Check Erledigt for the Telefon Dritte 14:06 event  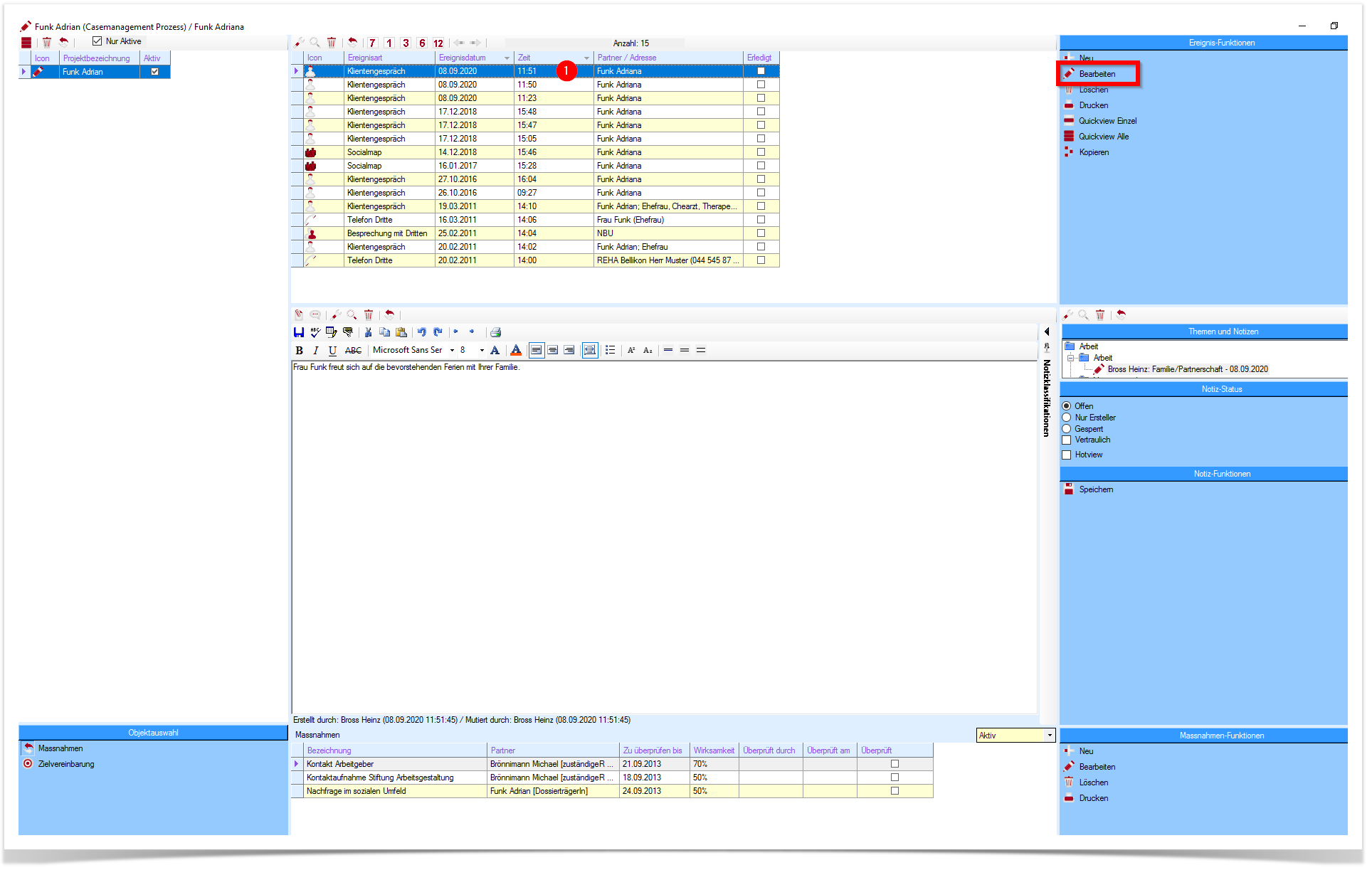[761, 220]
